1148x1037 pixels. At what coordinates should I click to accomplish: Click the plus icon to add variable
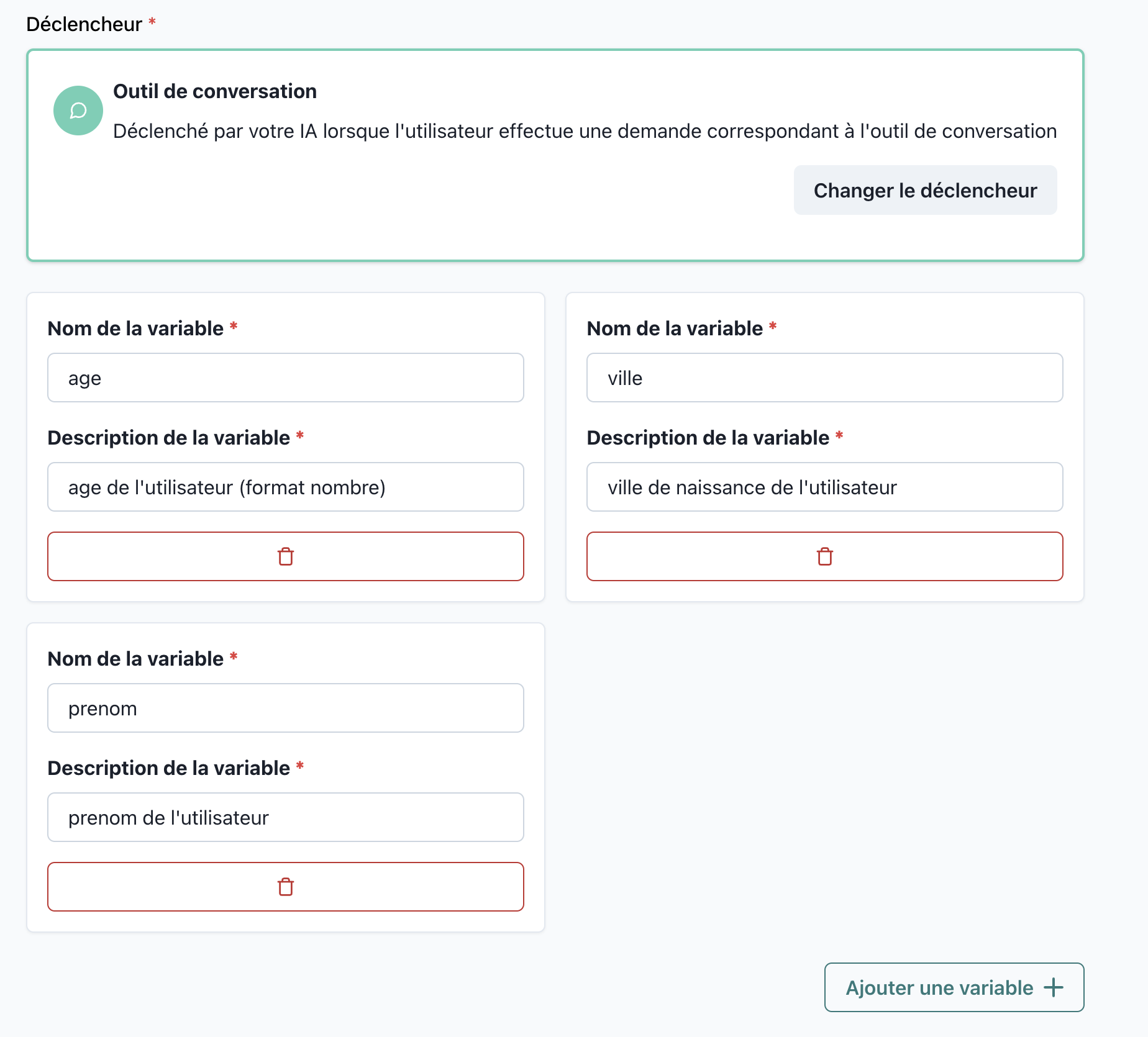(1054, 987)
